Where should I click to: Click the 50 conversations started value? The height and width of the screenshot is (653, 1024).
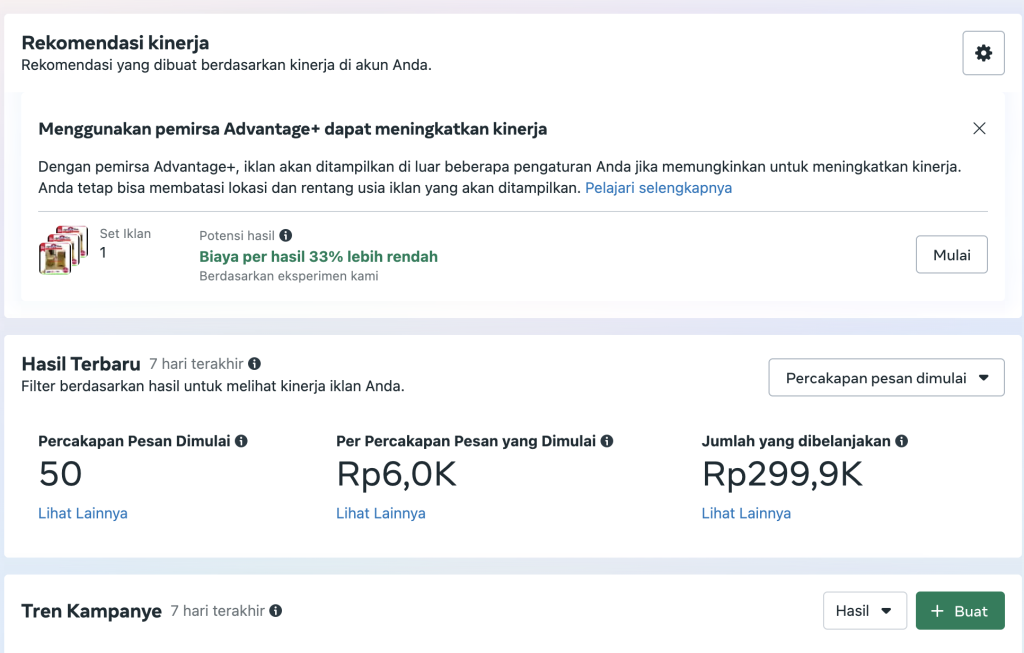point(60,474)
